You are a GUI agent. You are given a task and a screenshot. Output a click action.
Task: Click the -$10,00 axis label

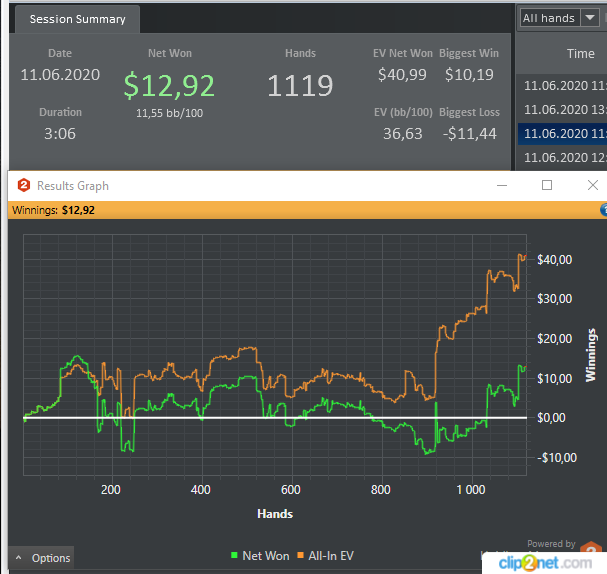point(557,457)
